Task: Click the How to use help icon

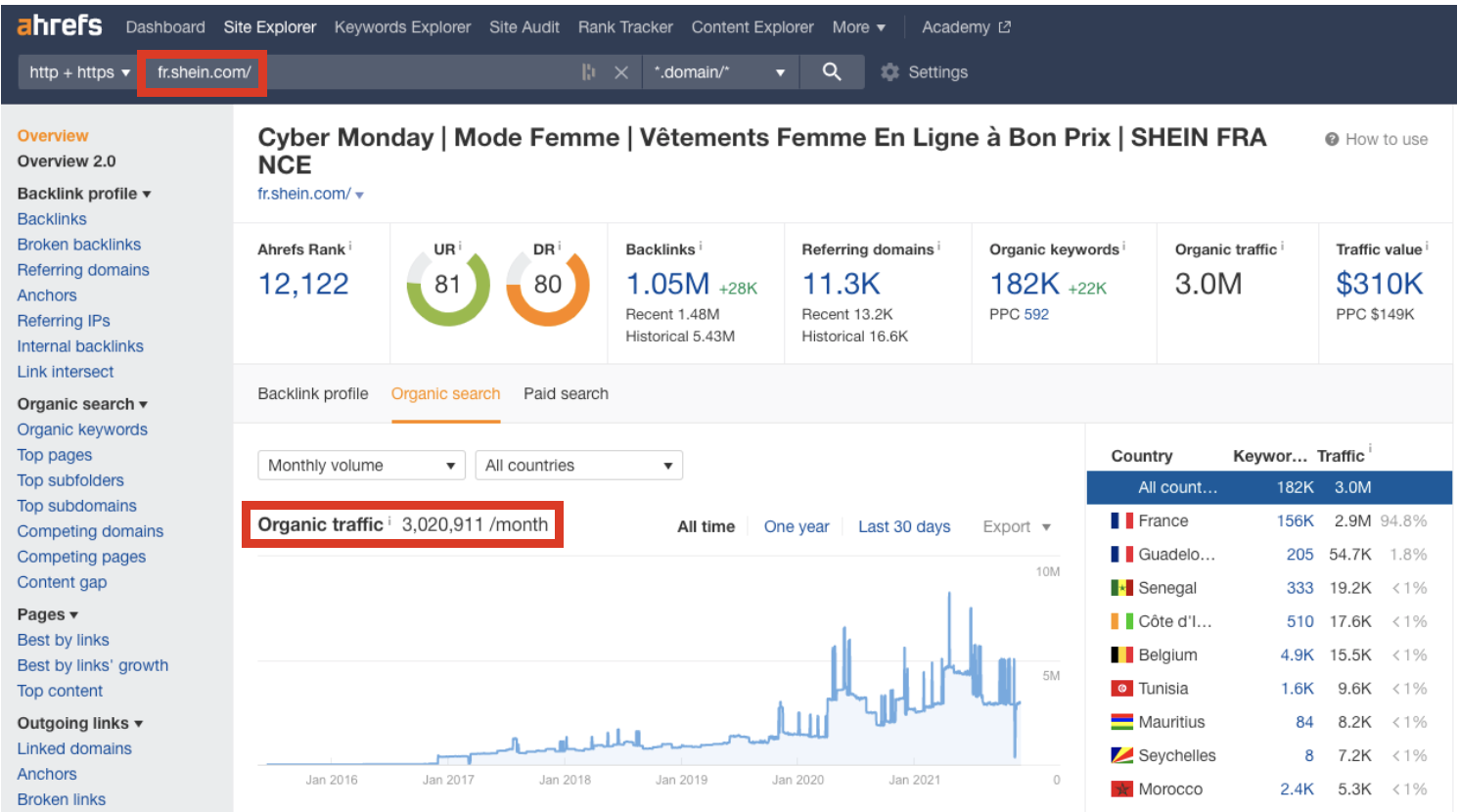Action: (x=1332, y=139)
